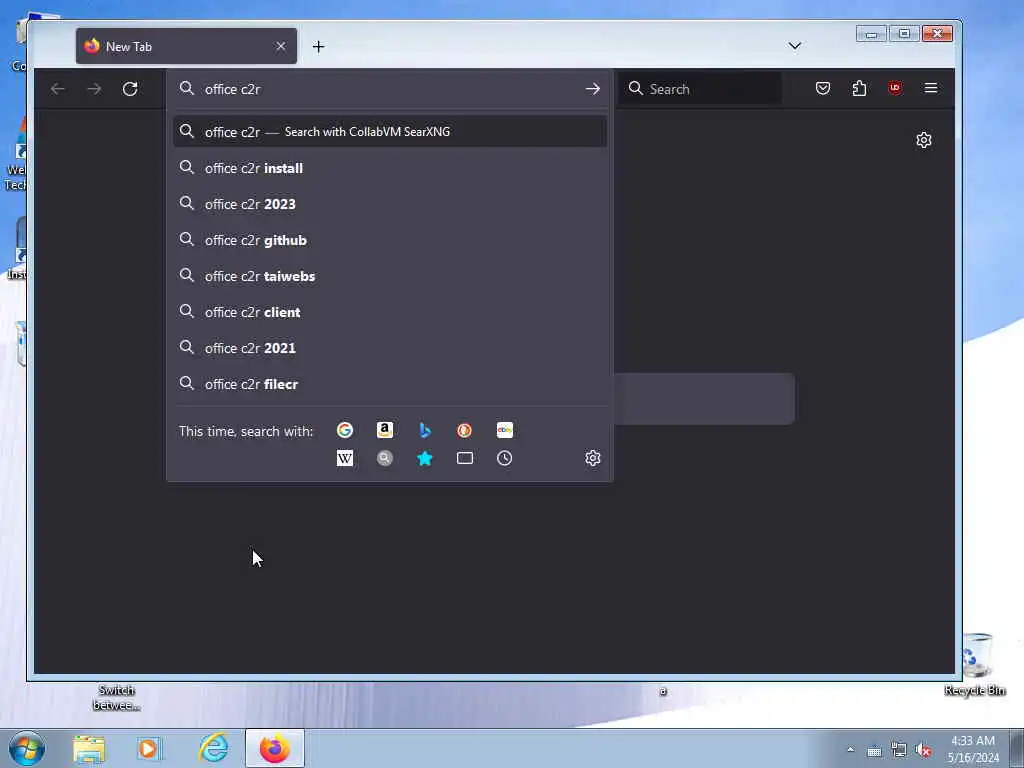Open the muted volume tray icon
The width and height of the screenshot is (1024, 768).
(x=923, y=750)
